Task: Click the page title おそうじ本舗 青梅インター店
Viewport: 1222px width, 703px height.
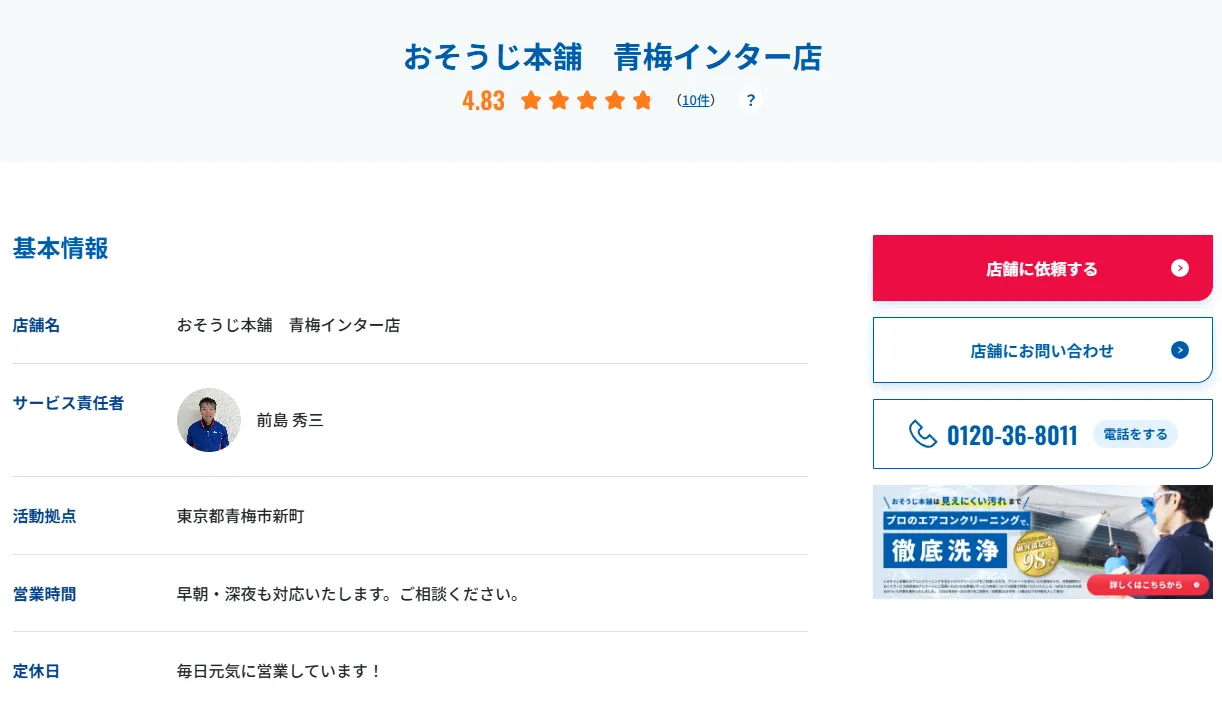Action: pyautogui.click(x=612, y=57)
